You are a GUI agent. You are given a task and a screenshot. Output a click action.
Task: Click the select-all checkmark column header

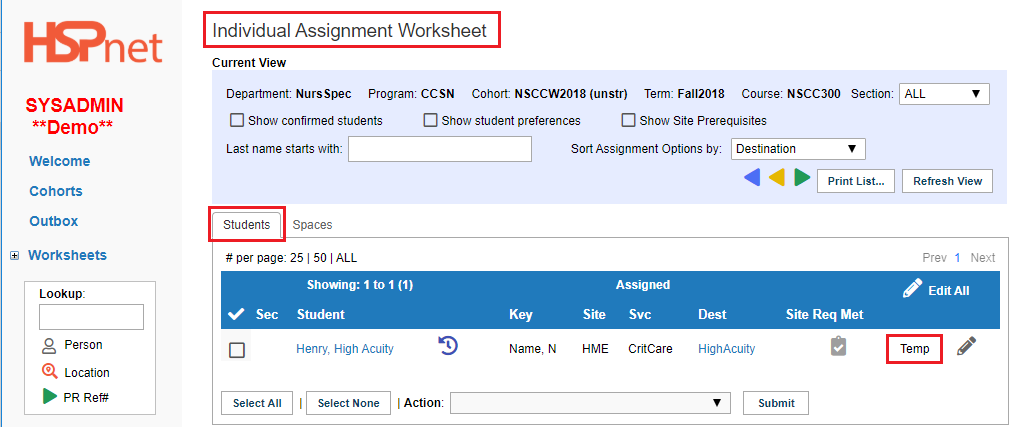(236, 315)
